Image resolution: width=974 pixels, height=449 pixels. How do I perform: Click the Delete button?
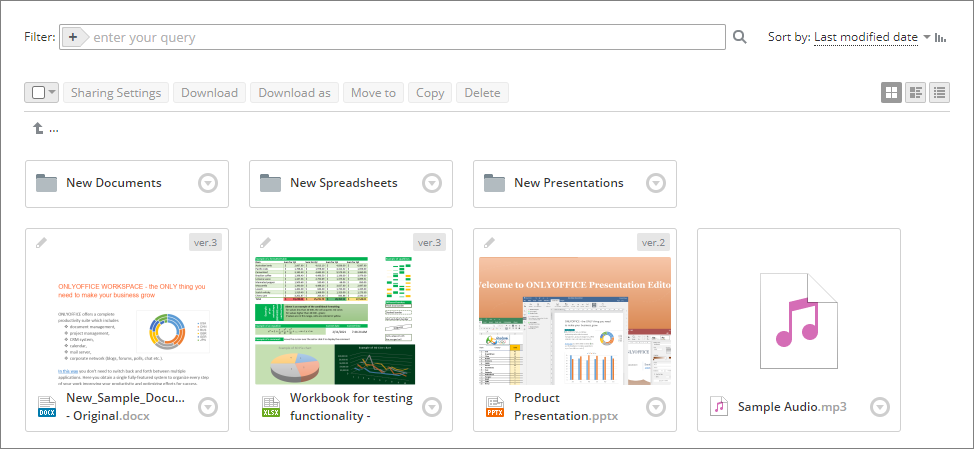(x=482, y=93)
